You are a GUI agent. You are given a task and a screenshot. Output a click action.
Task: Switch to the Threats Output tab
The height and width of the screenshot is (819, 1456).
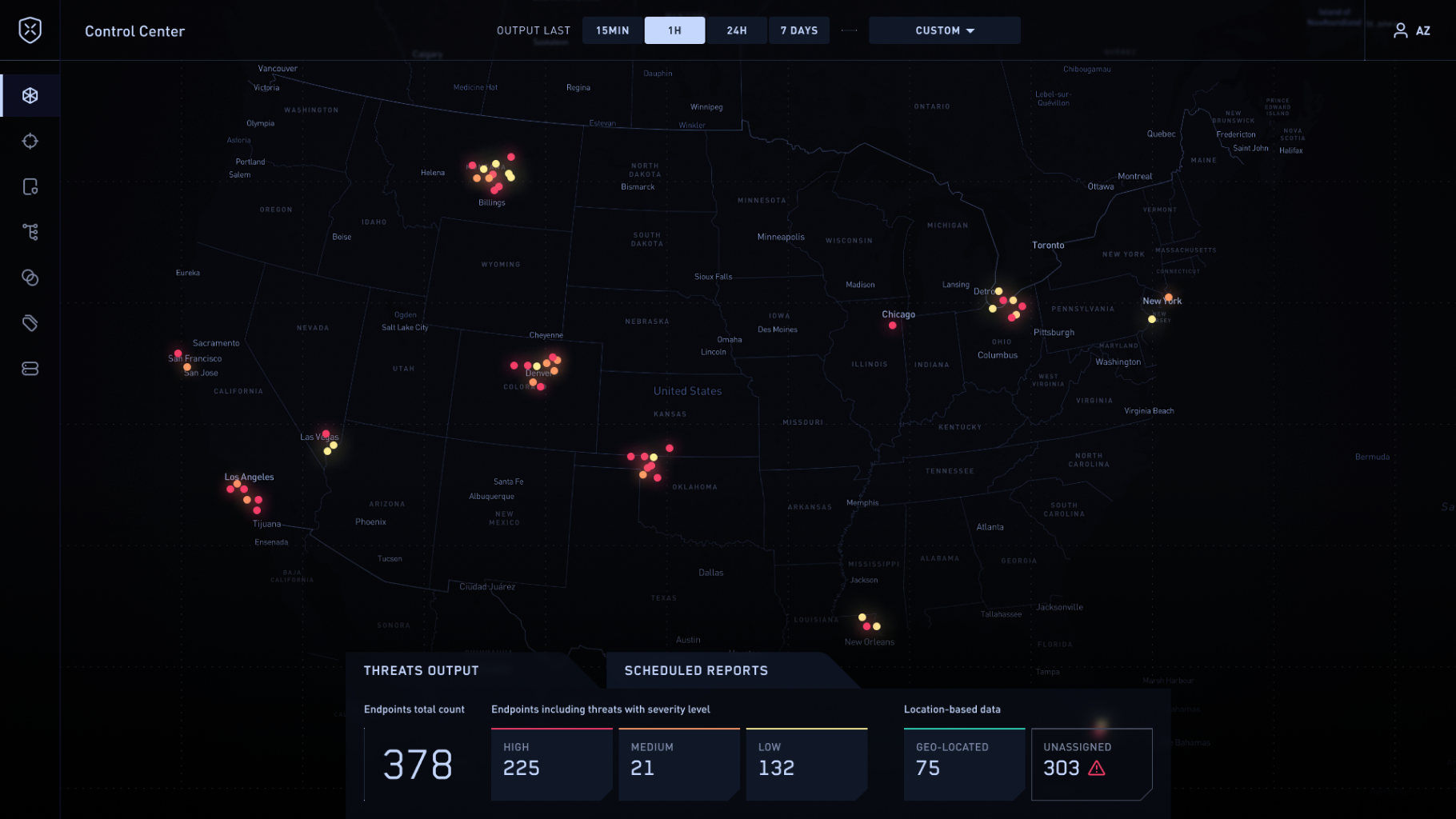(x=422, y=671)
